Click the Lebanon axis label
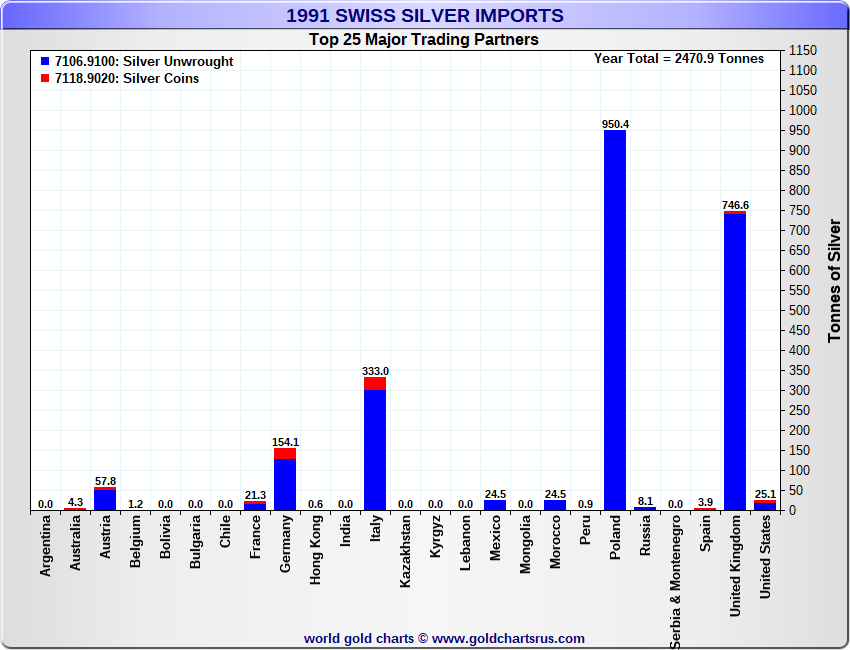 [465, 543]
